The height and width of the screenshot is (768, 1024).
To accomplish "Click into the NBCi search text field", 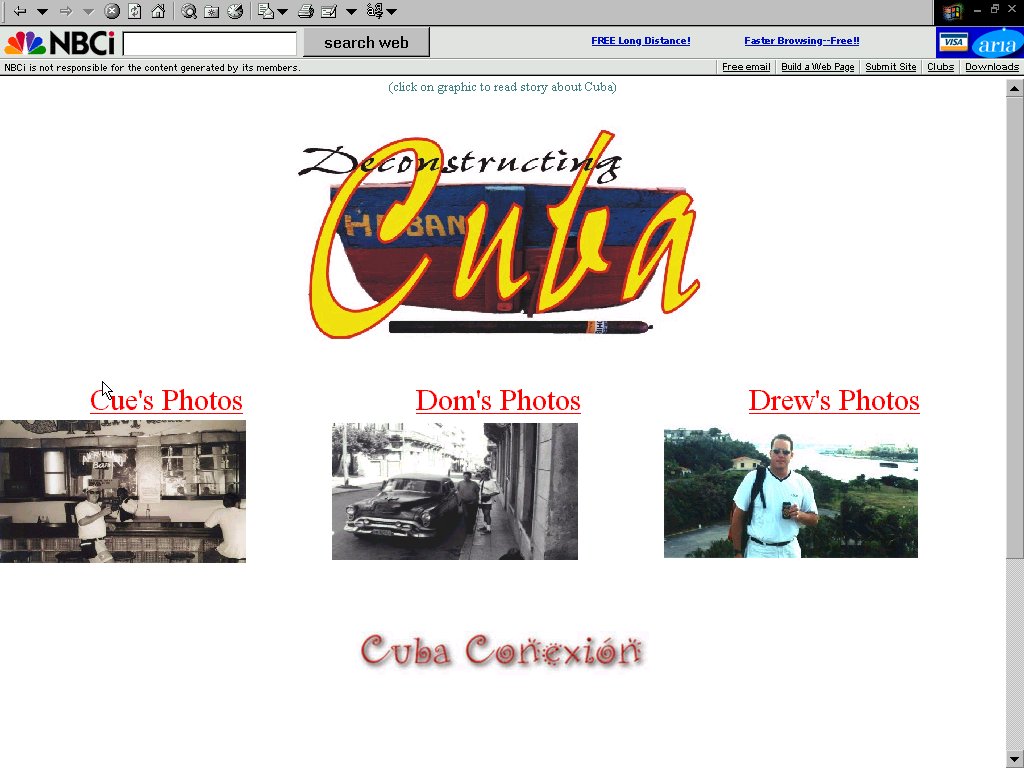I will [210, 44].
